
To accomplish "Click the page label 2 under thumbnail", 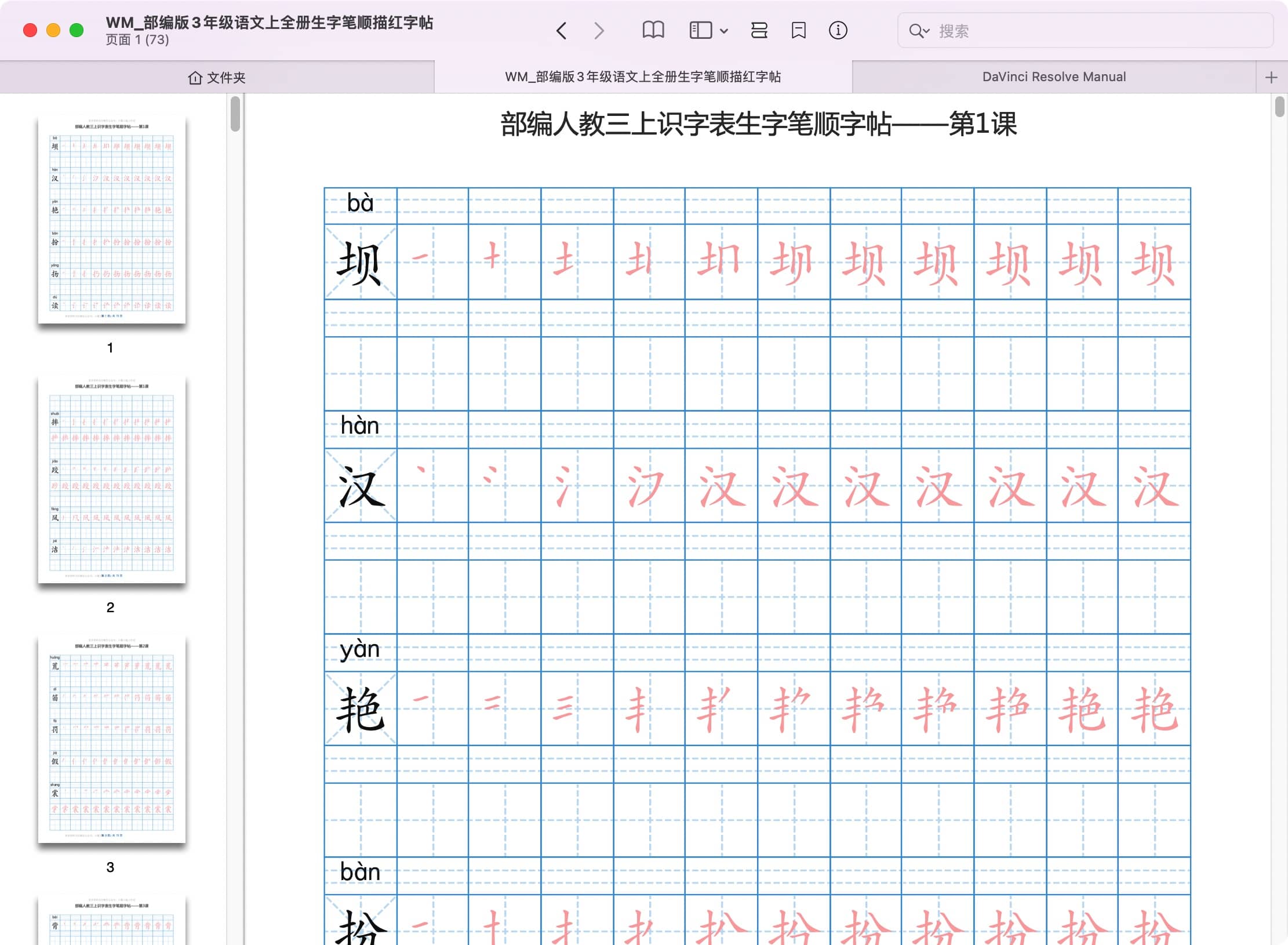I will (110, 608).
